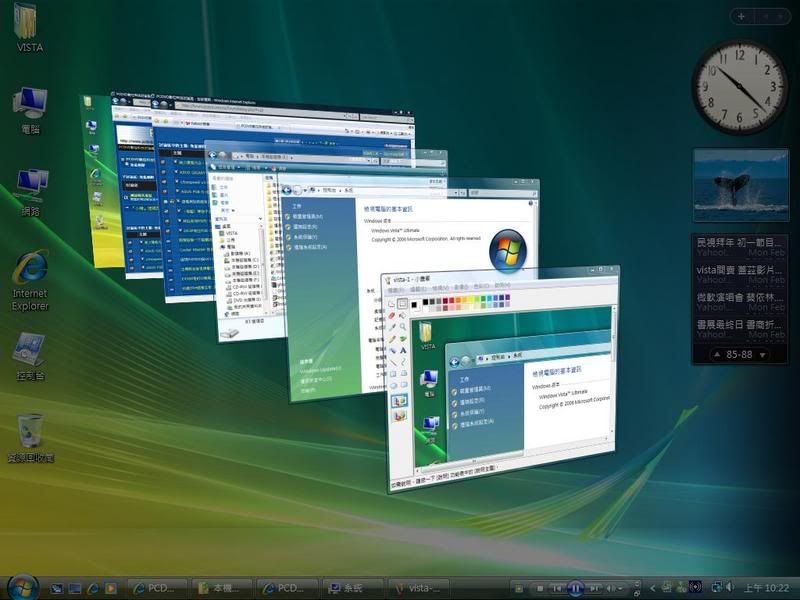Choose the Fill With Color bucket in Paint
Viewport: 800px width, 600px height.
pos(403,315)
